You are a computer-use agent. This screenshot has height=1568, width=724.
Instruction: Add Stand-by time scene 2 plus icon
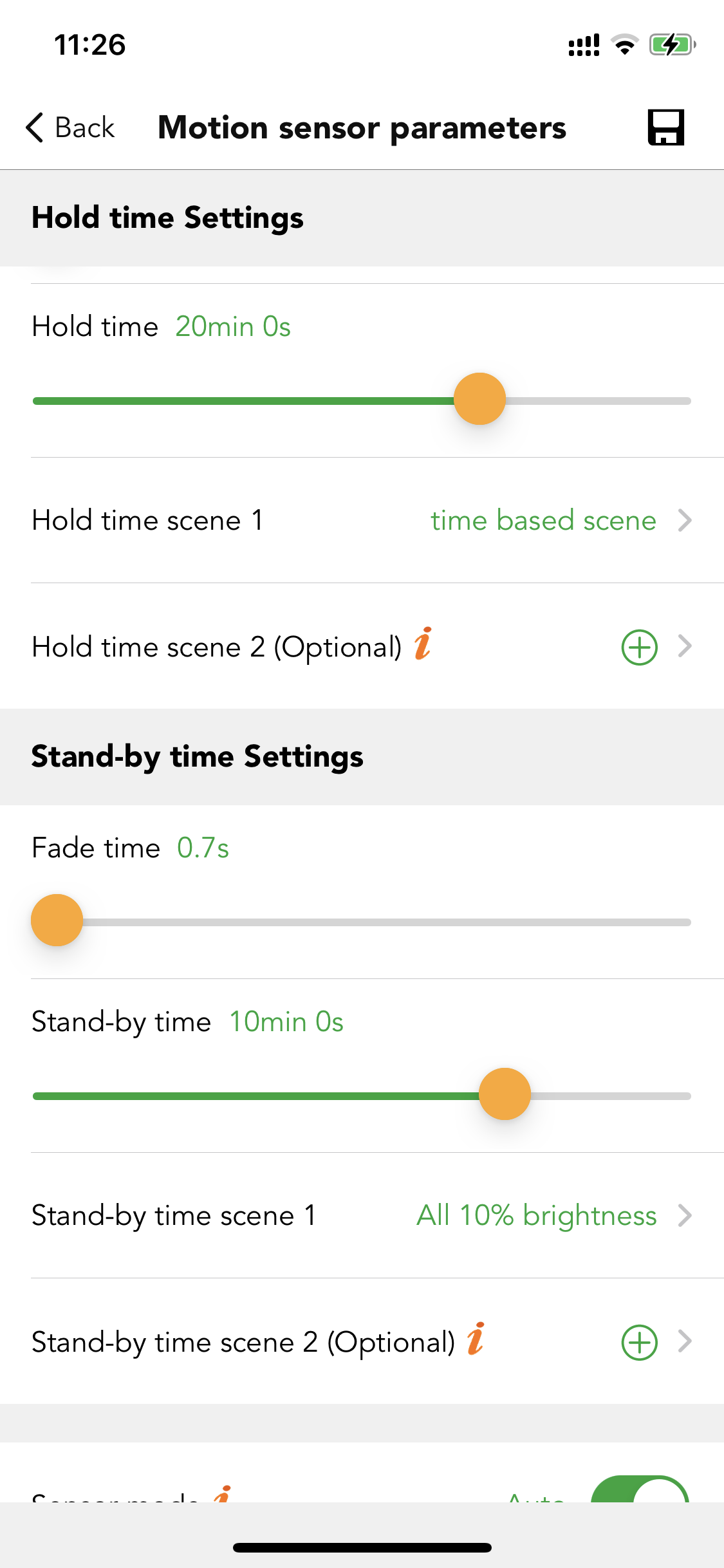click(x=639, y=1342)
